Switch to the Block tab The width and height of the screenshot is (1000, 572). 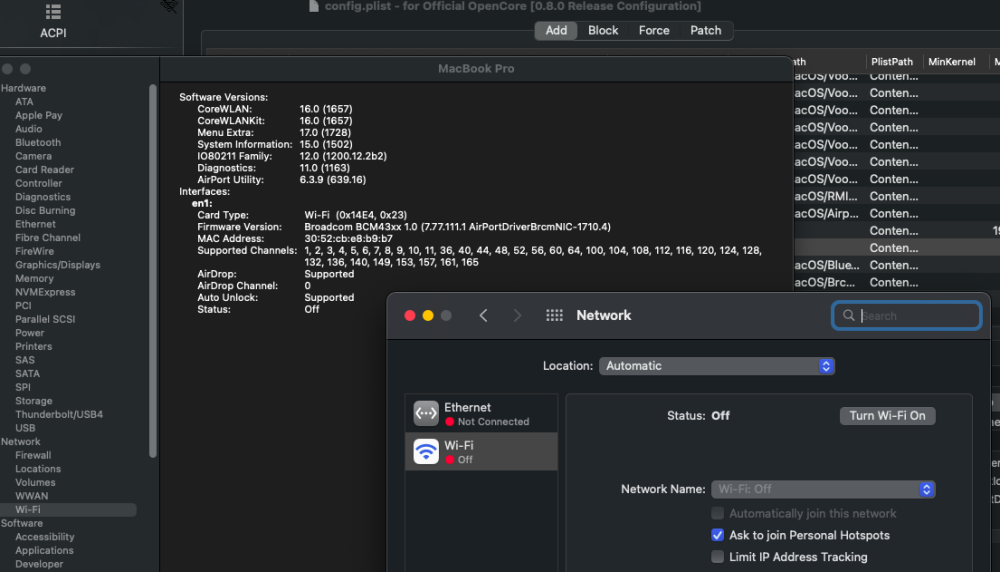pyautogui.click(x=603, y=31)
